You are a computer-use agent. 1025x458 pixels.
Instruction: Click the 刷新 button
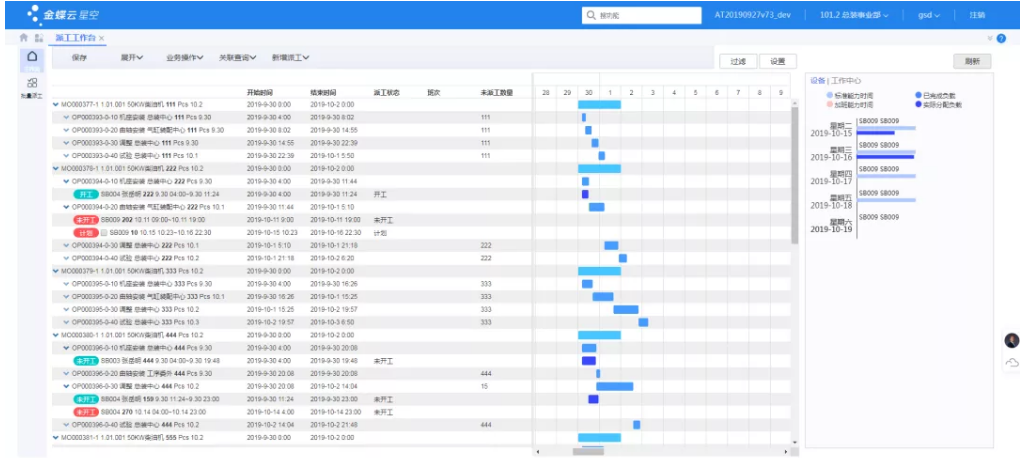tap(972, 61)
